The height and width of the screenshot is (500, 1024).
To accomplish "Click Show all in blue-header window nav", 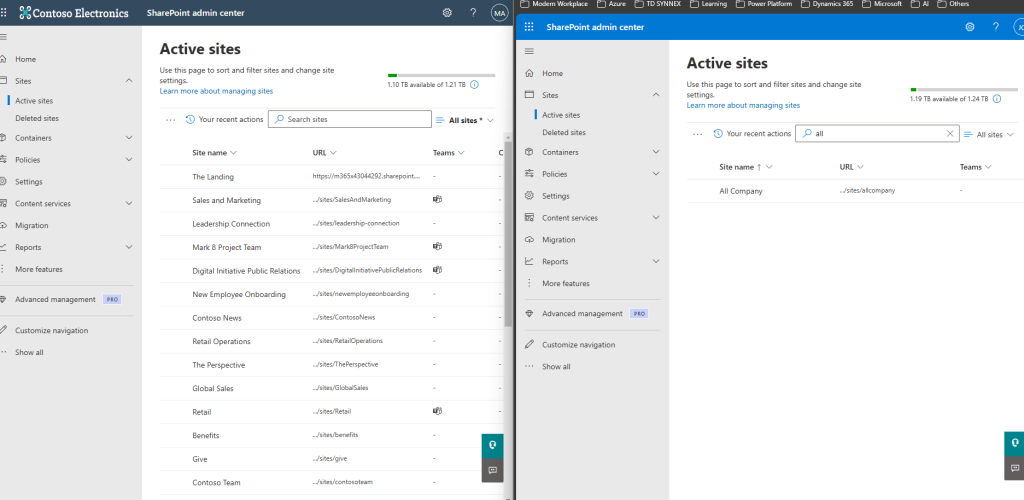I will [556, 366].
